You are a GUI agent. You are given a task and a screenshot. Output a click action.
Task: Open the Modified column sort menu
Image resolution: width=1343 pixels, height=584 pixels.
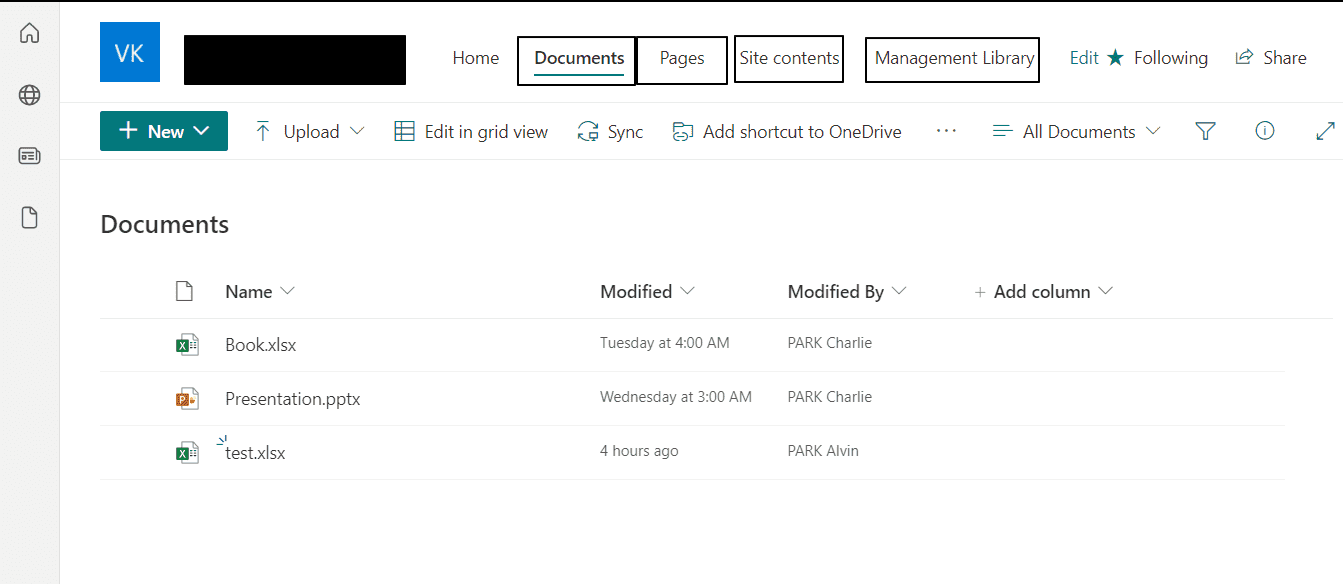[x=647, y=292]
